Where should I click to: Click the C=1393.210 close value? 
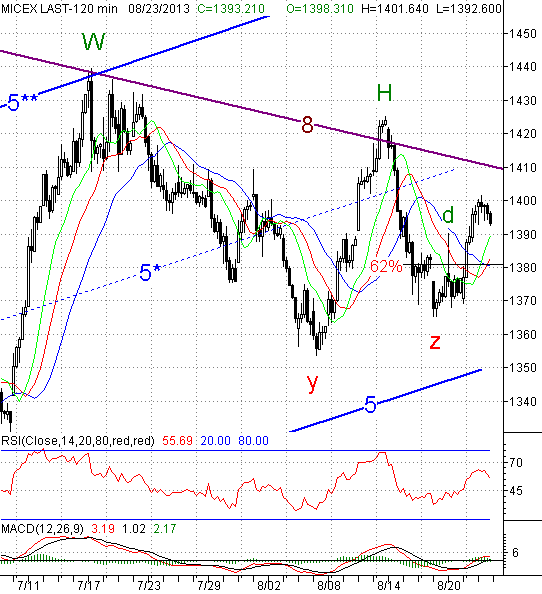[231, 8]
